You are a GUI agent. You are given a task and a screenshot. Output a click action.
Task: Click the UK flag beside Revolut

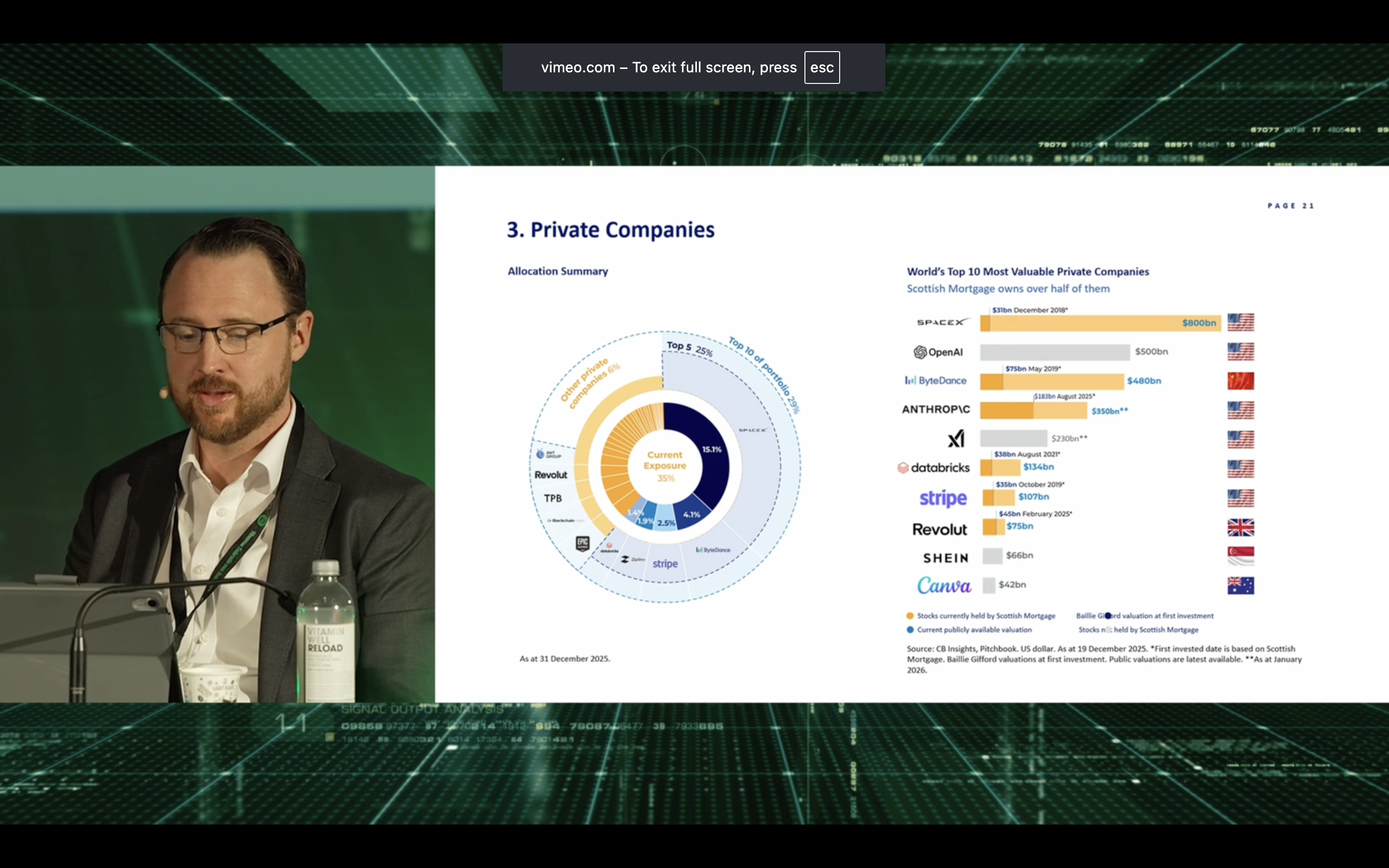coord(1240,527)
